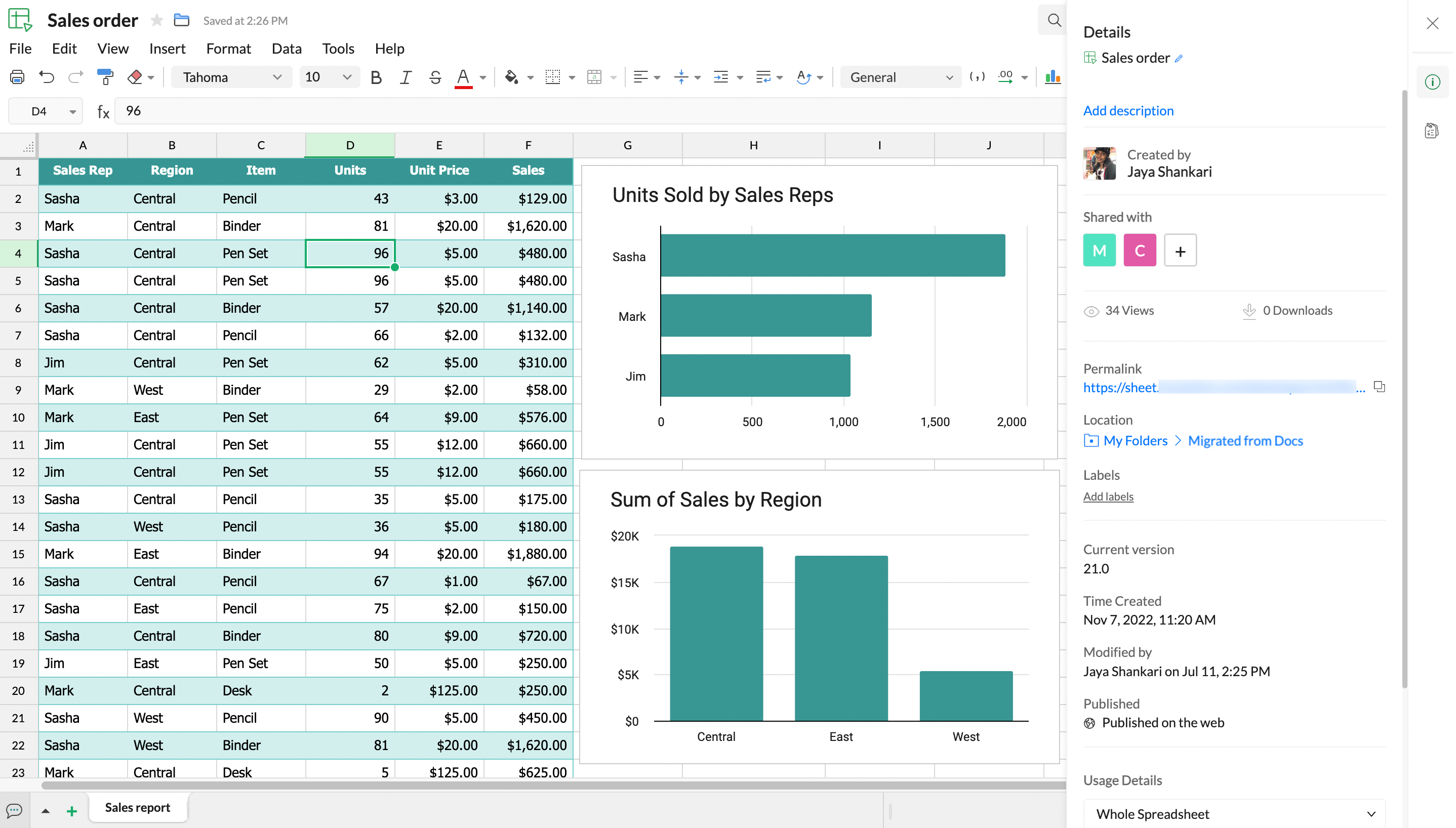The height and width of the screenshot is (828, 1456).
Task: Open the Migrated from Docs folder link
Action: coord(1245,441)
